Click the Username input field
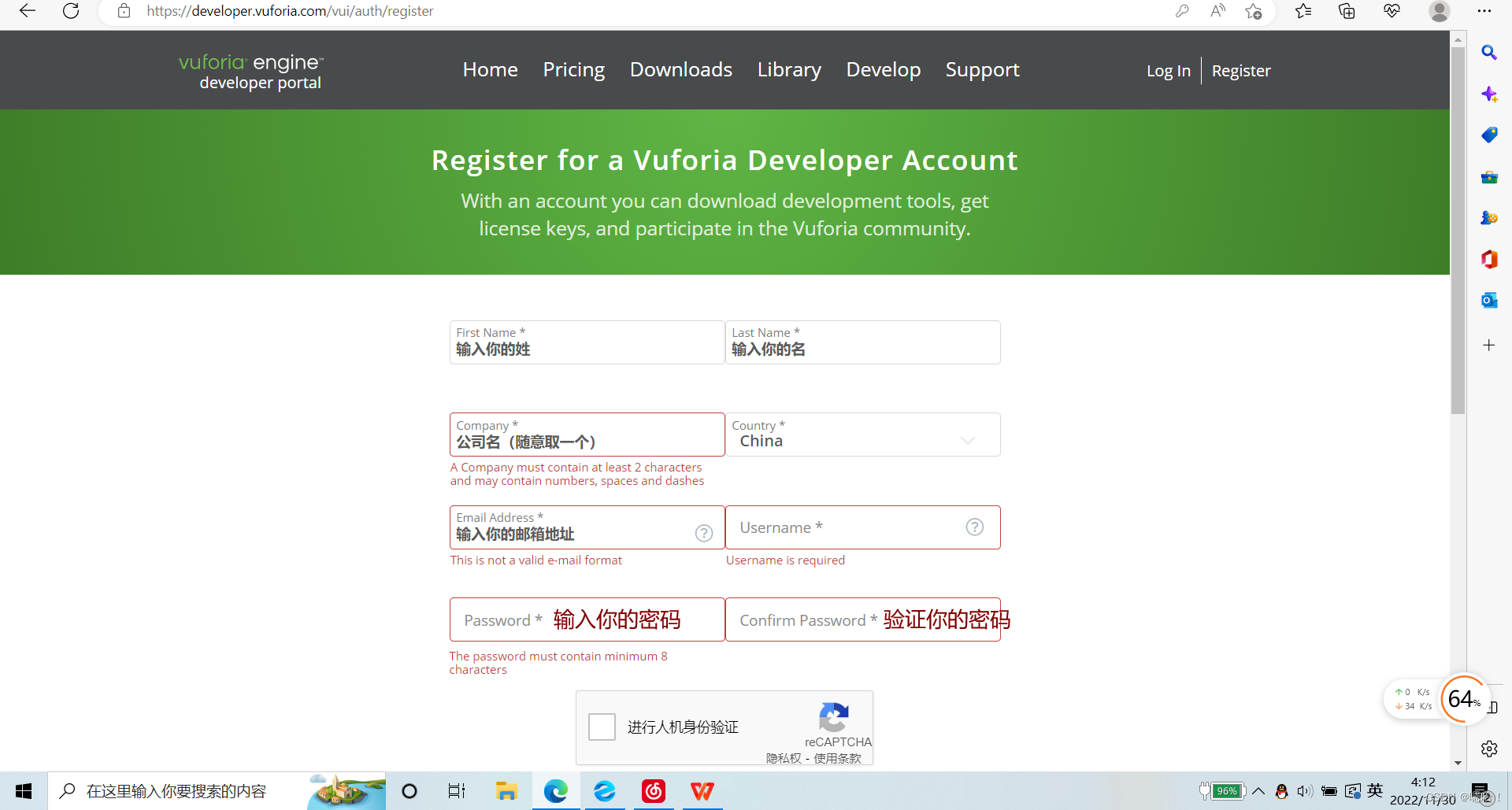 863,527
